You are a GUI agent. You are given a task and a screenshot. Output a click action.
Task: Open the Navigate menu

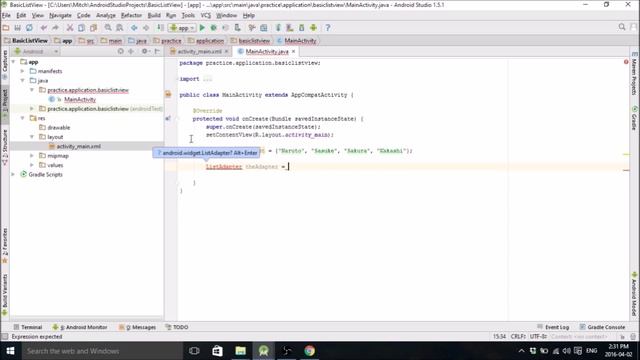click(60, 15)
